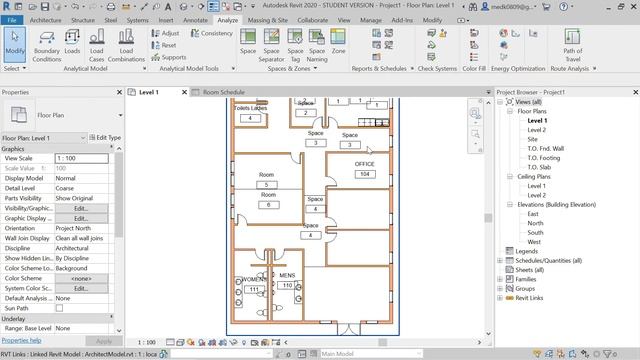Select the Space tool
The width and height of the screenshot is (640, 360).
[248, 42]
